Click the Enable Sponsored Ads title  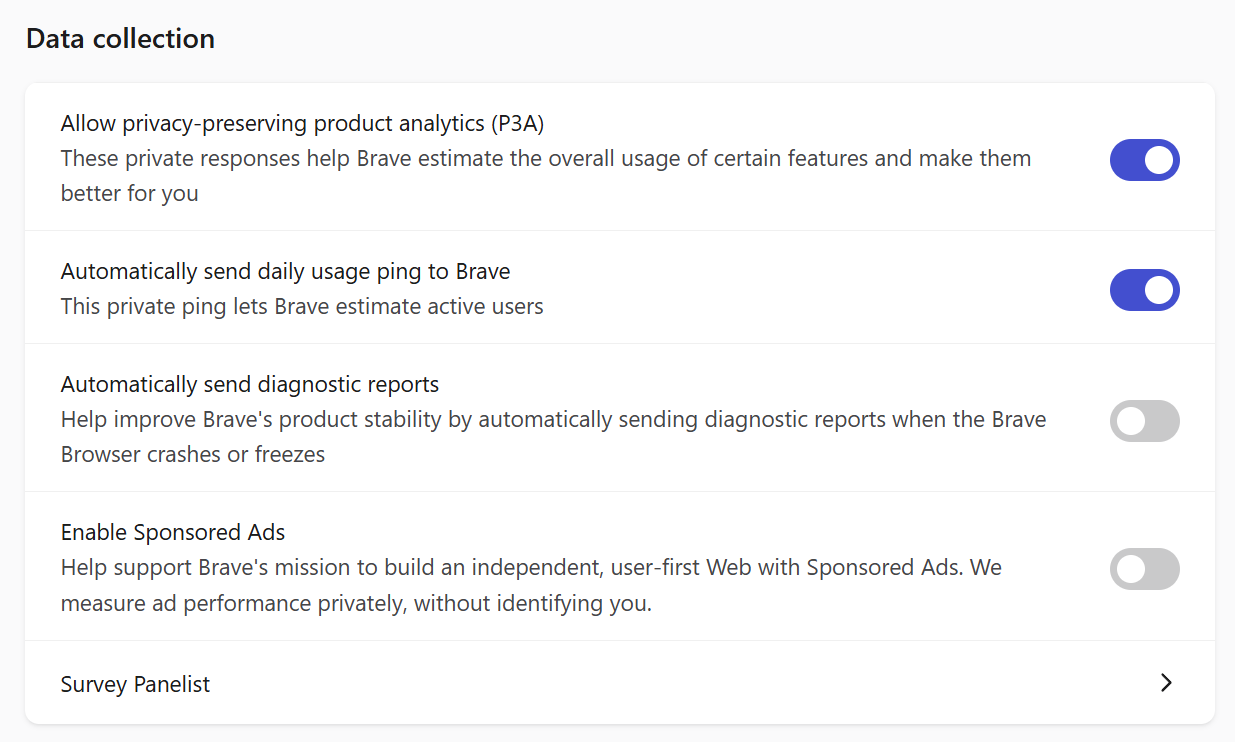tap(173, 532)
